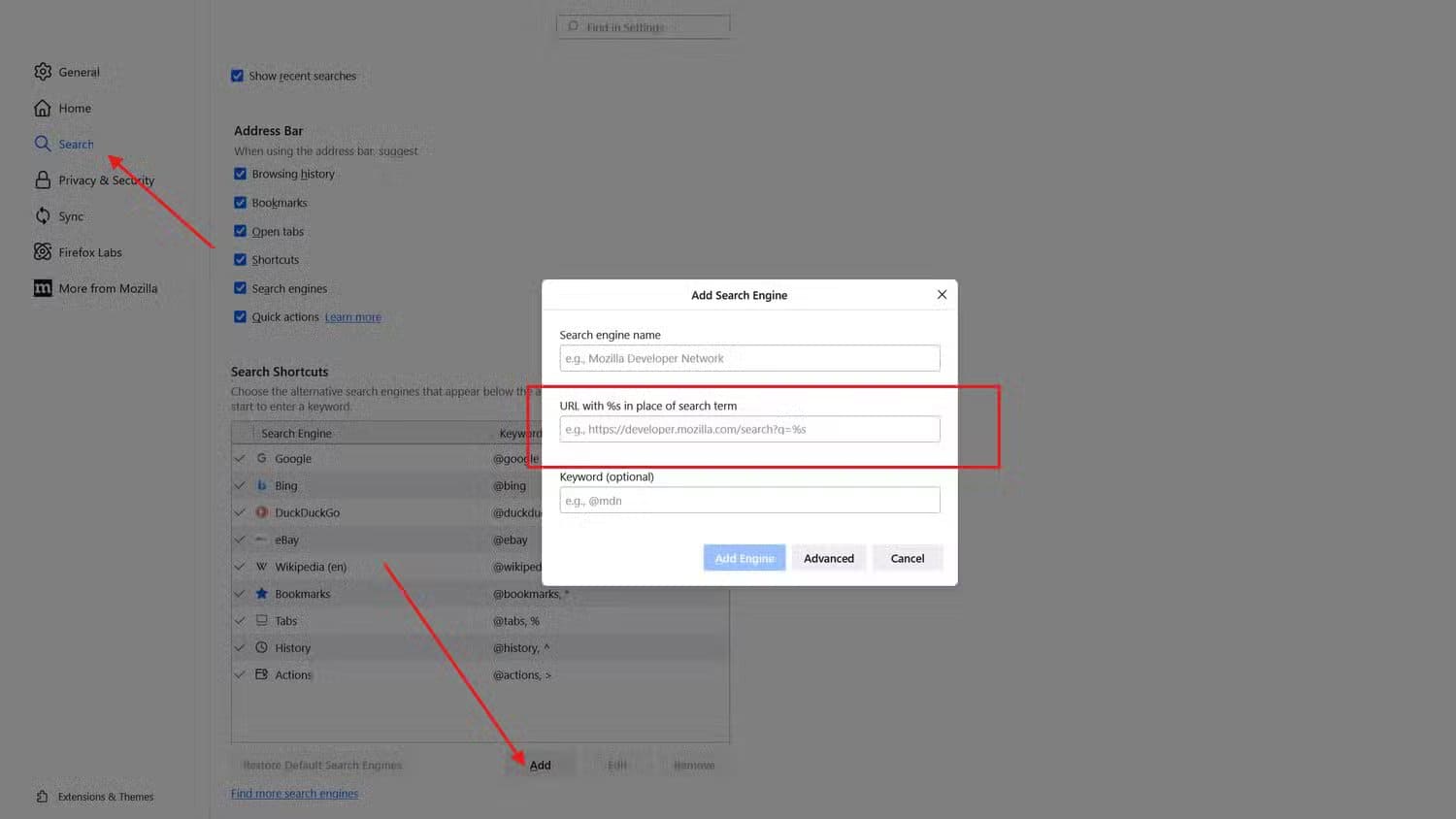Click the eBay logo icon in engine list
Screen dimensions: 1456x819
pos(261,540)
